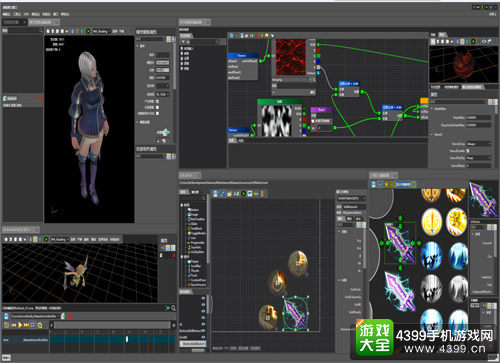Add a modifier with the green icon beside animation path
Viewport: 500px width, 363px height.
(x=63, y=316)
